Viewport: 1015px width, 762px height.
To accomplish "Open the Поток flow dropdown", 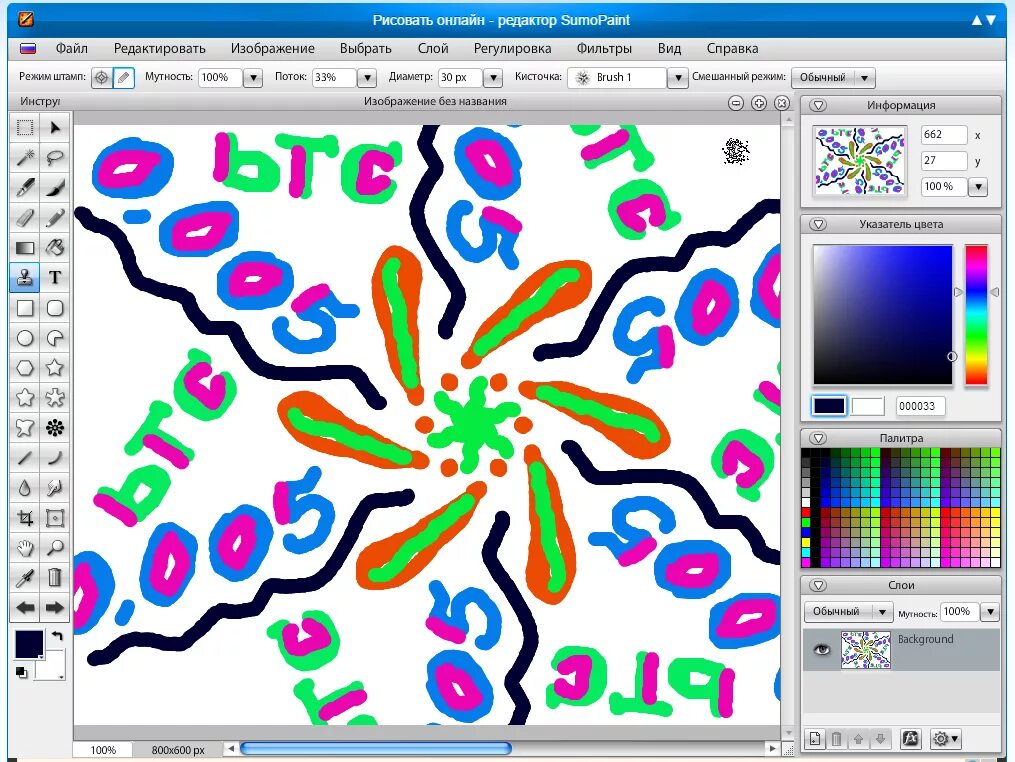I will click(367, 78).
